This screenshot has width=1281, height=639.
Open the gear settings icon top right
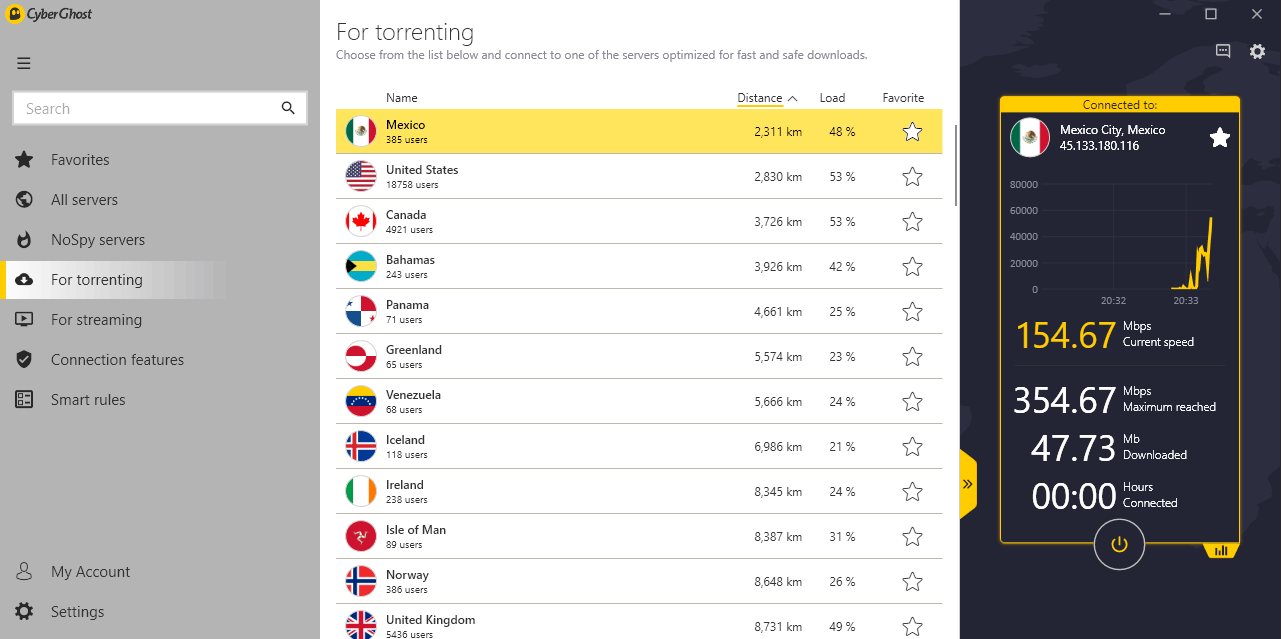(1257, 51)
